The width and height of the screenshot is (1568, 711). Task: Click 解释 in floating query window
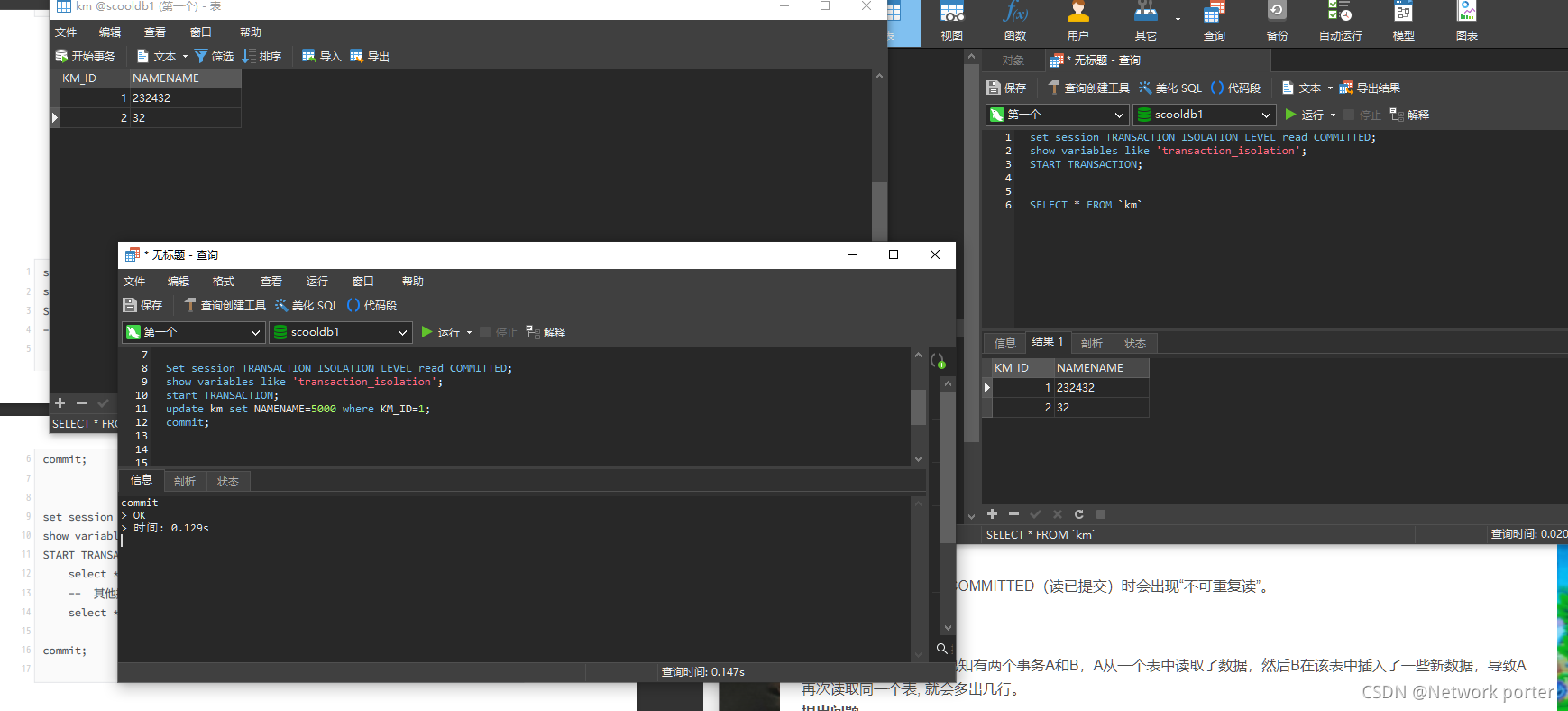point(546,332)
